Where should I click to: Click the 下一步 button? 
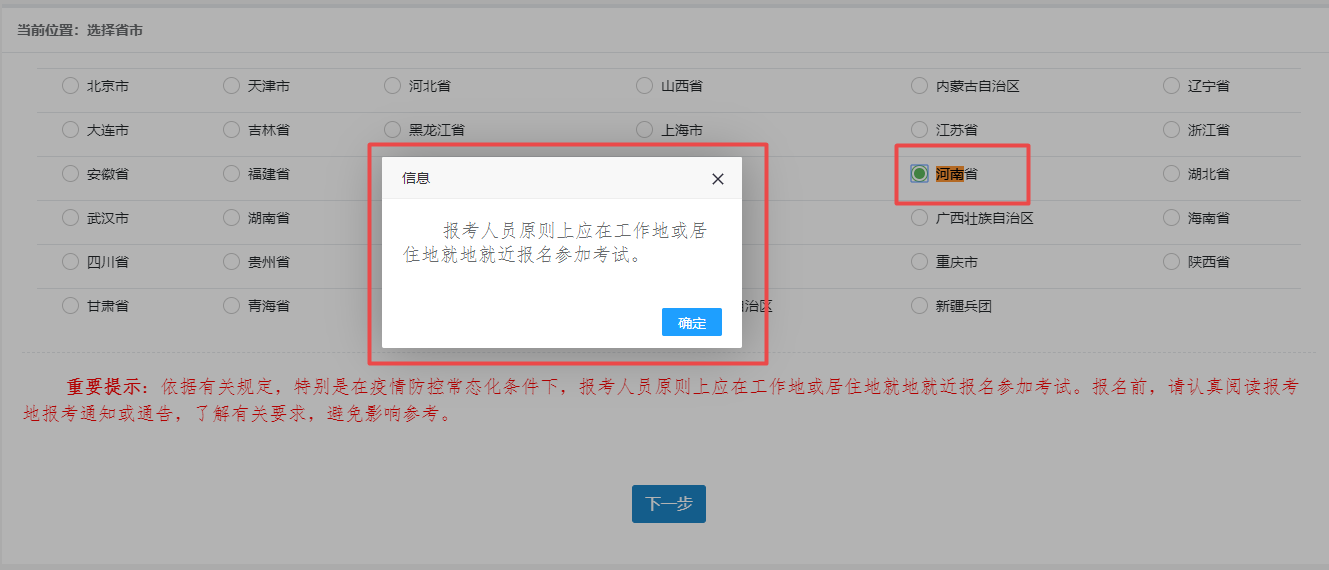(x=668, y=504)
